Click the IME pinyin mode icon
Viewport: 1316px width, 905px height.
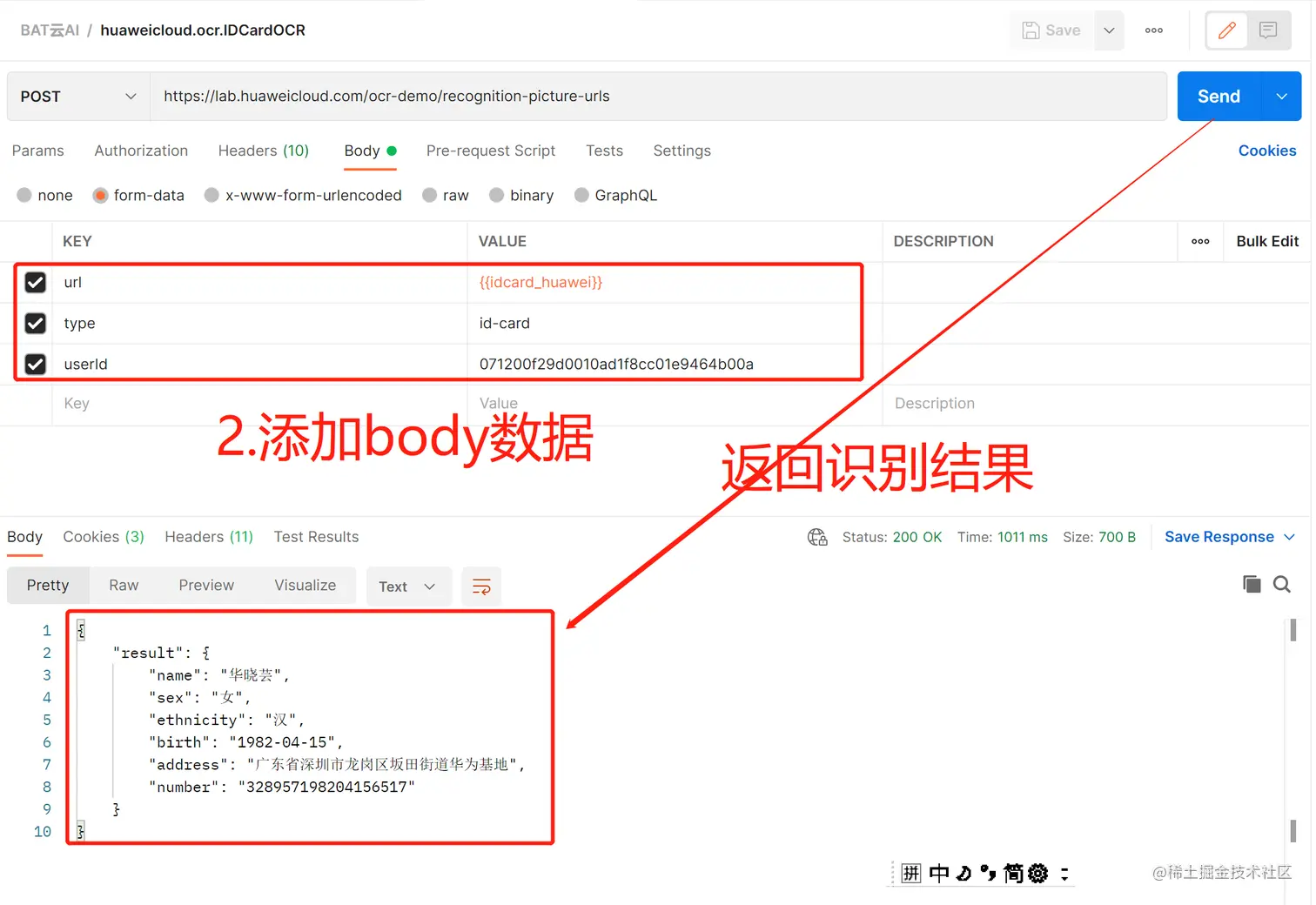[910, 873]
